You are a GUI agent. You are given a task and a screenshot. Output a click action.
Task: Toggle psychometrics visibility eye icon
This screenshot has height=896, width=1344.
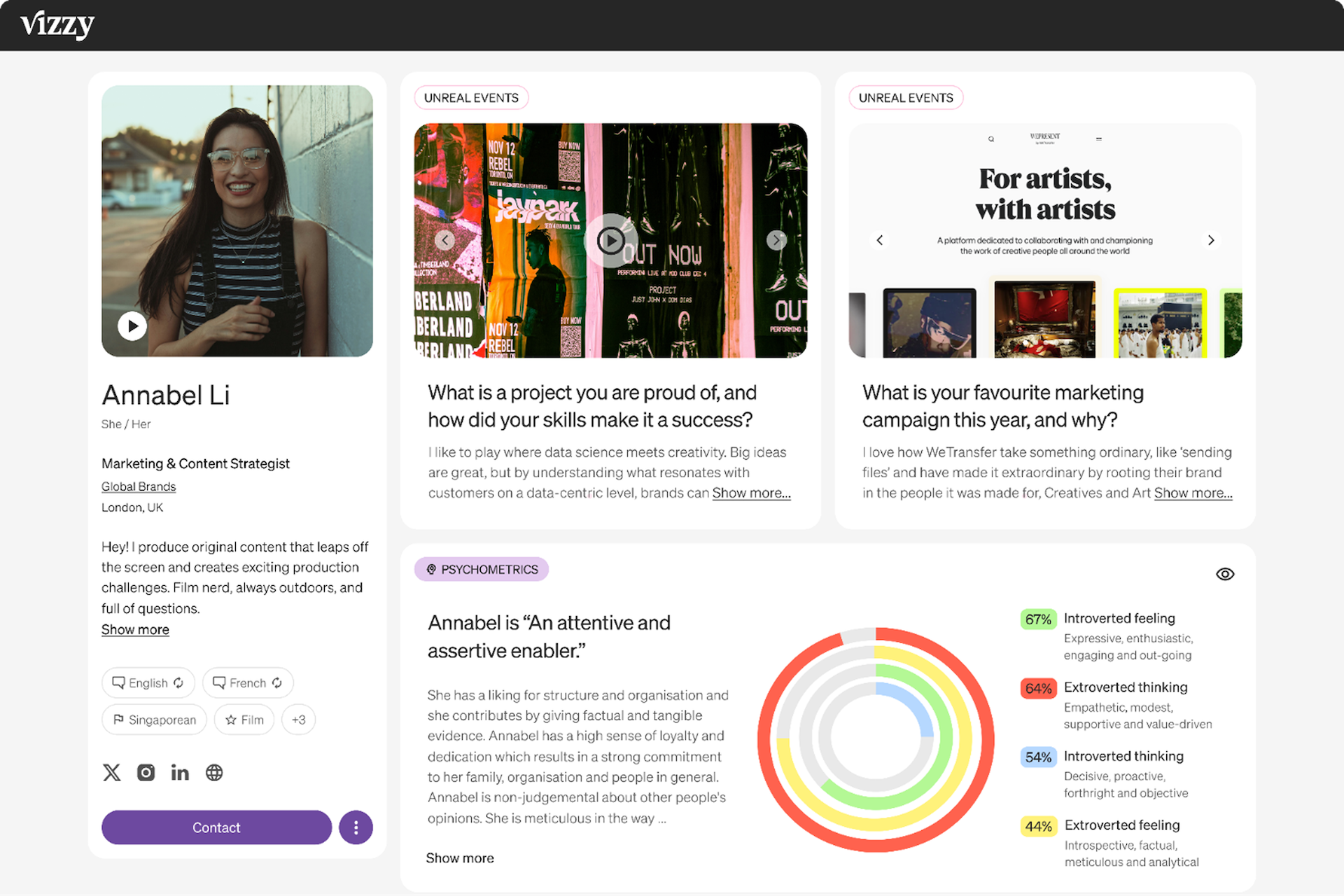click(x=1225, y=574)
